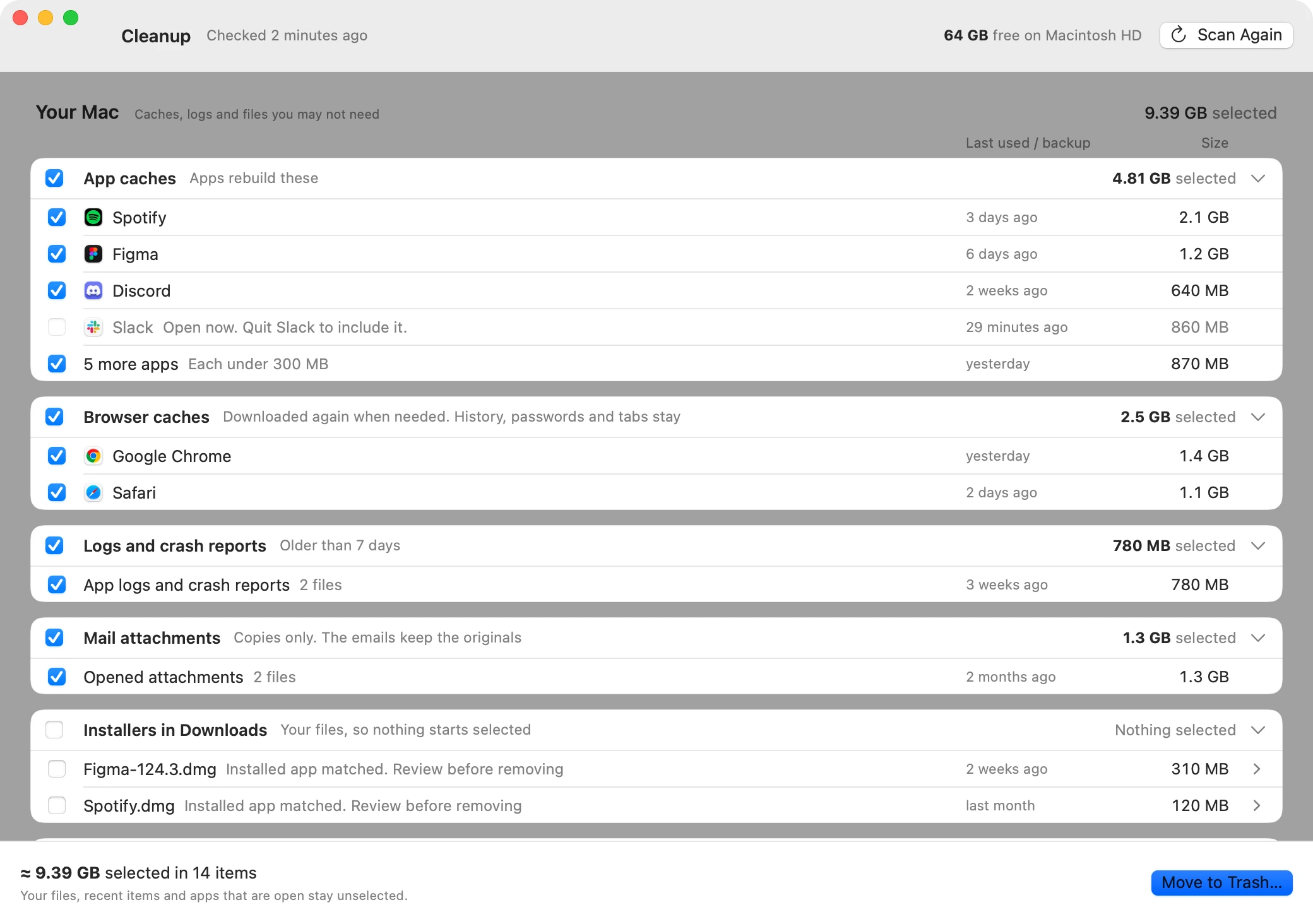This screenshot has width=1313, height=924.
Task: Uncheck the Spotify cache checkbox
Action: coord(57,218)
